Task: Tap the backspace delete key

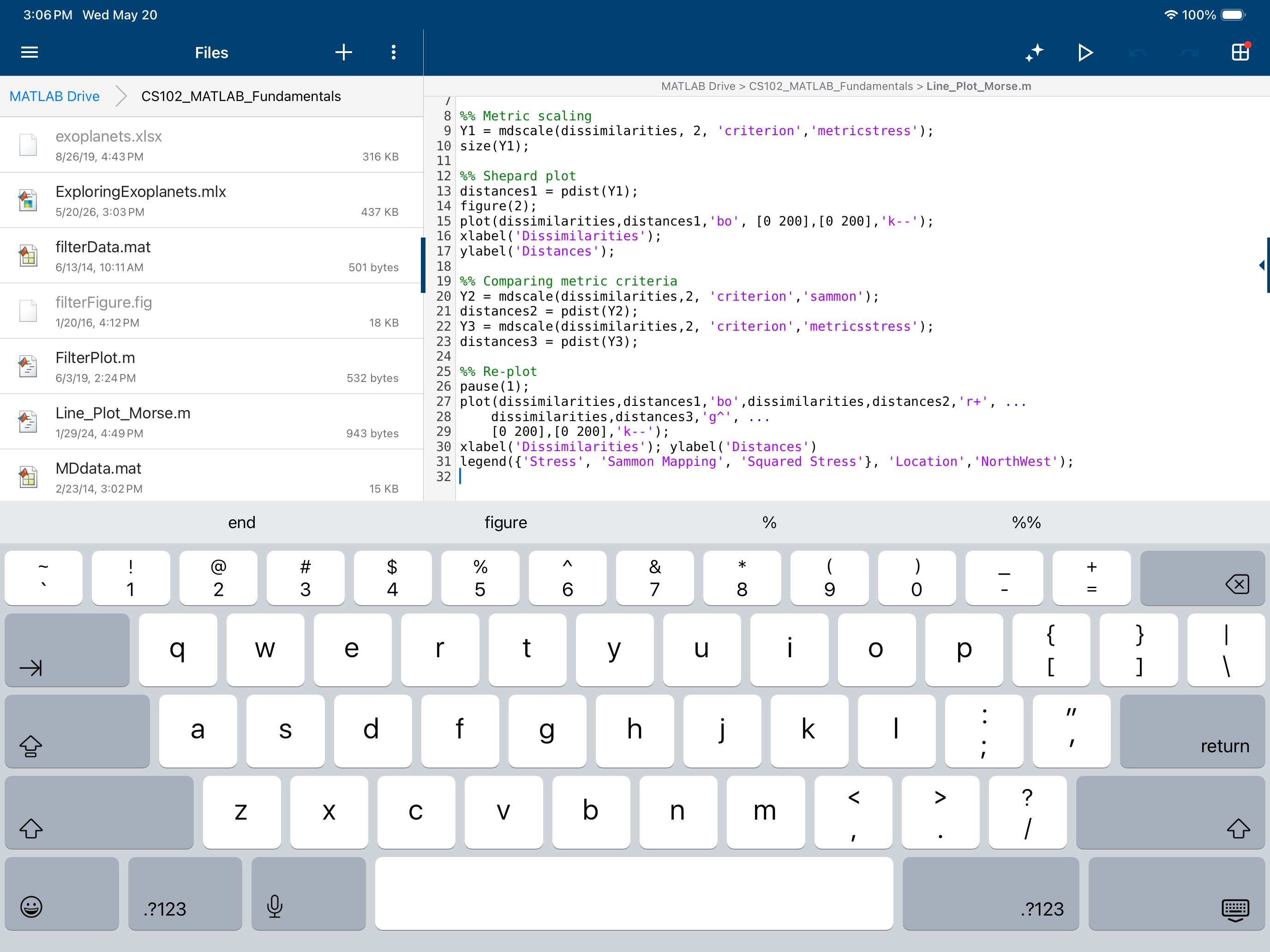Action: point(1202,578)
